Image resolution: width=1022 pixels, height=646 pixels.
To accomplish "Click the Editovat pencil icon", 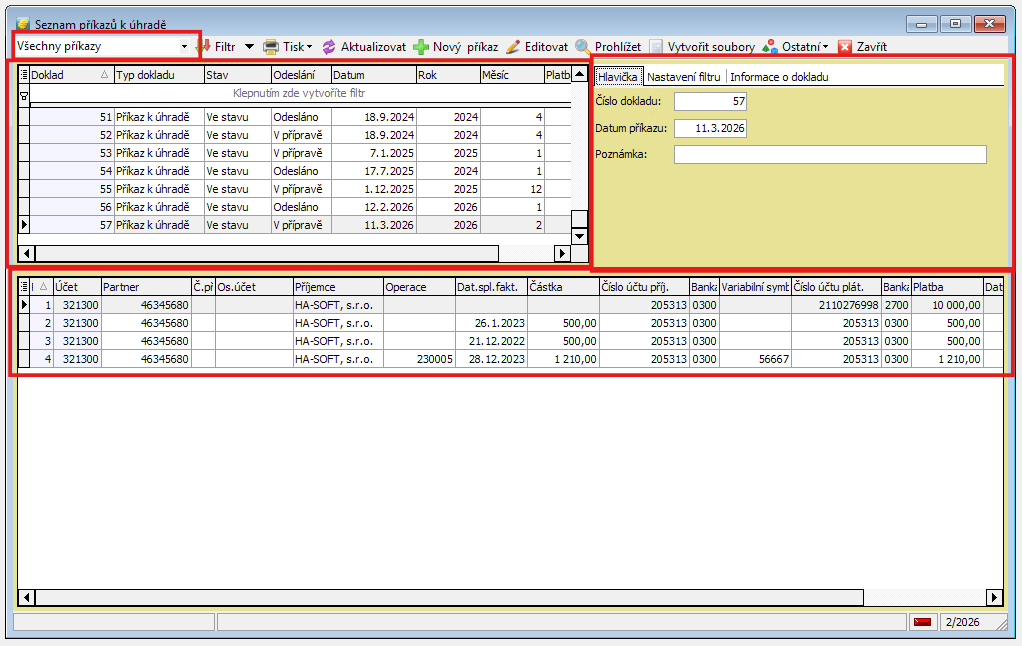I will pyautogui.click(x=513, y=47).
